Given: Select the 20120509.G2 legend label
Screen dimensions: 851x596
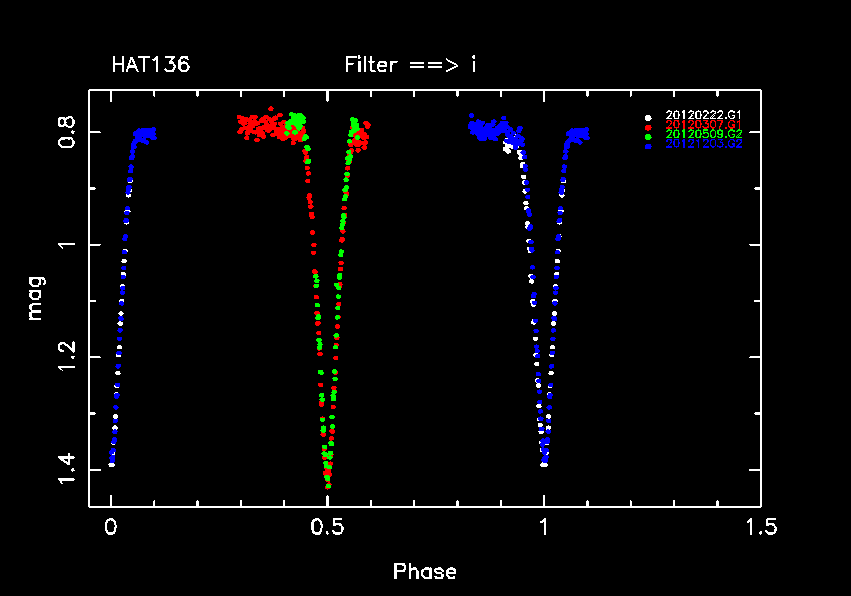Looking at the screenshot, I should pyautogui.click(x=704, y=134).
